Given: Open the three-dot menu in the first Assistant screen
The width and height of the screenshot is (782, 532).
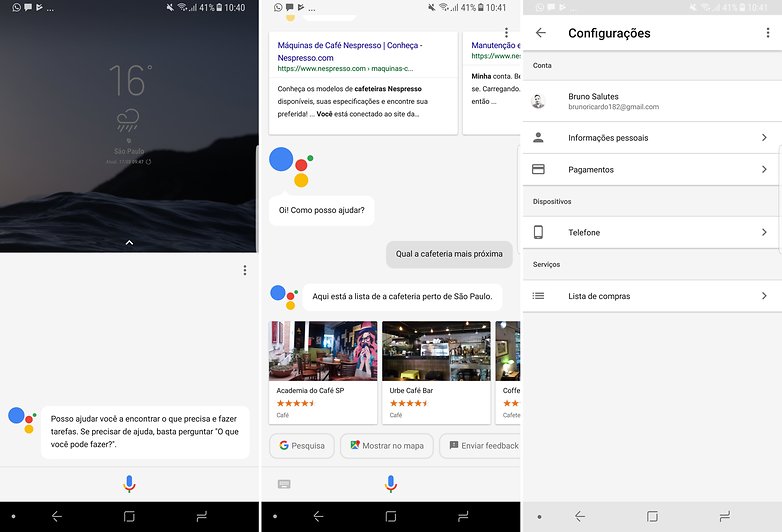Looking at the screenshot, I should click(244, 270).
